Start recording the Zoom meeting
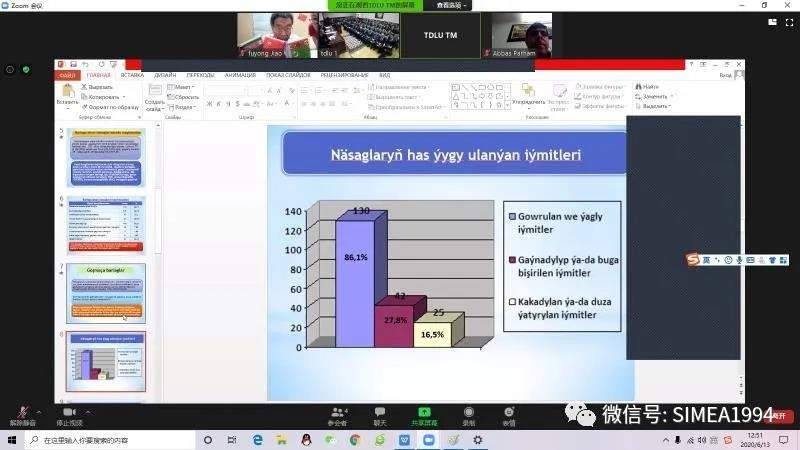The height and width of the screenshot is (450, 800). [x=468, y=413]
